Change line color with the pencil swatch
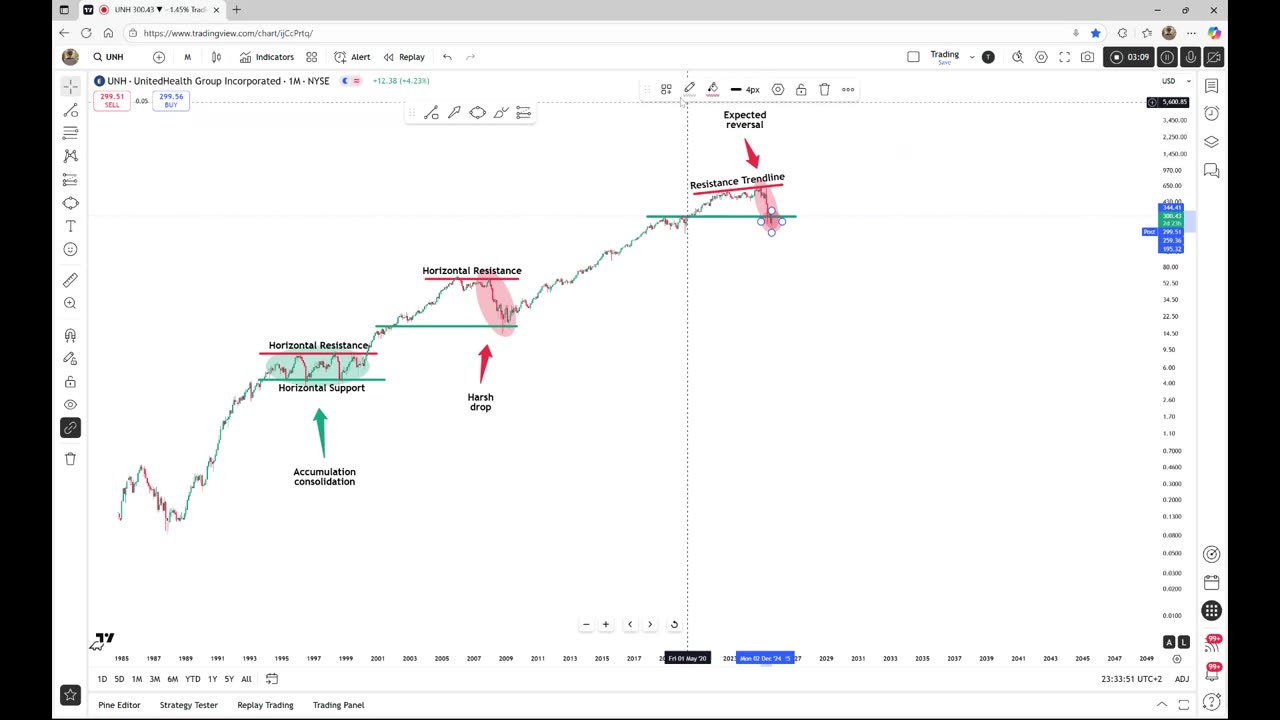The image size is (1280, 720). [x=689, y=90]
